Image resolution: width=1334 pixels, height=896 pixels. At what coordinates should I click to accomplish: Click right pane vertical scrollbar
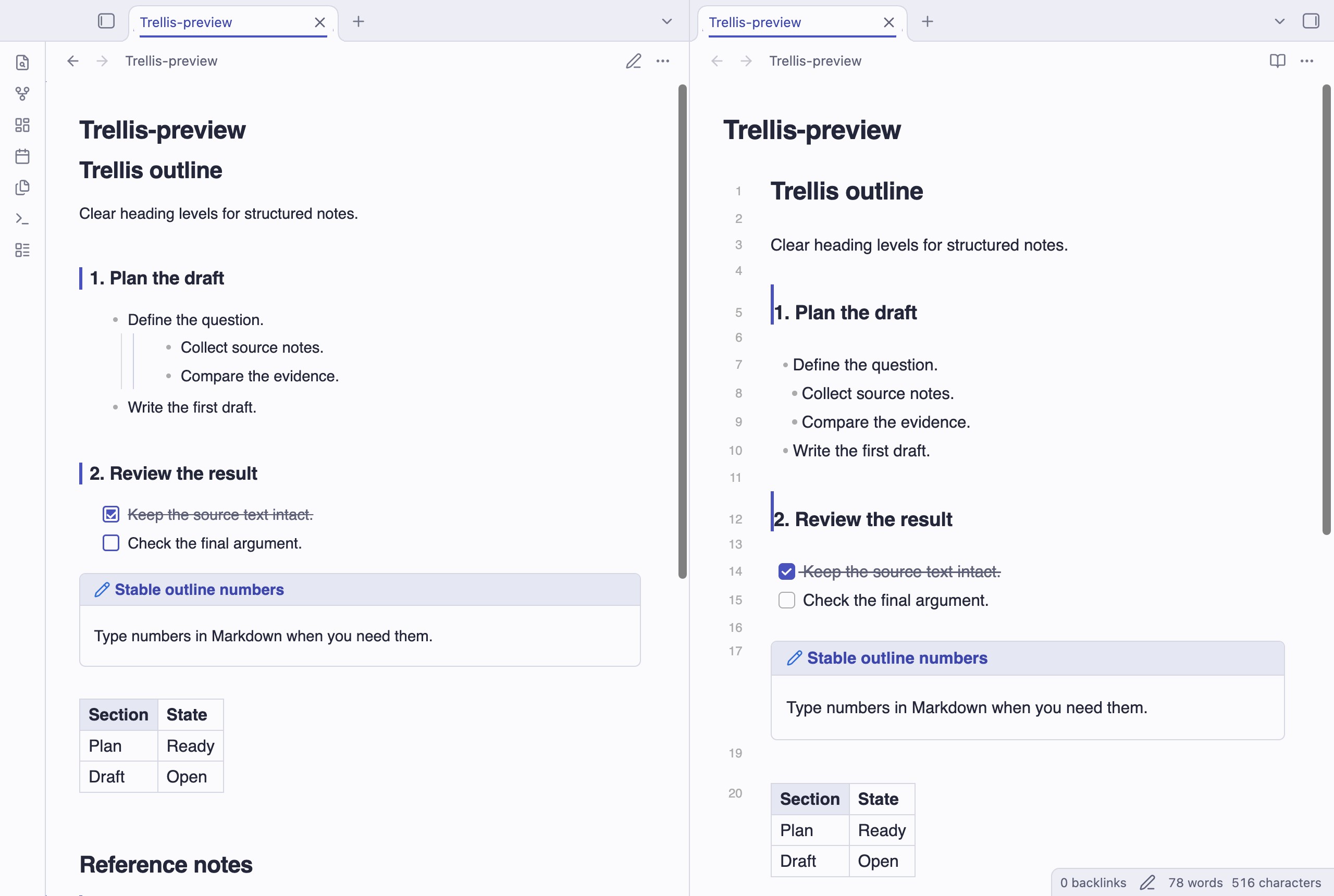(x=1327, y=310)
